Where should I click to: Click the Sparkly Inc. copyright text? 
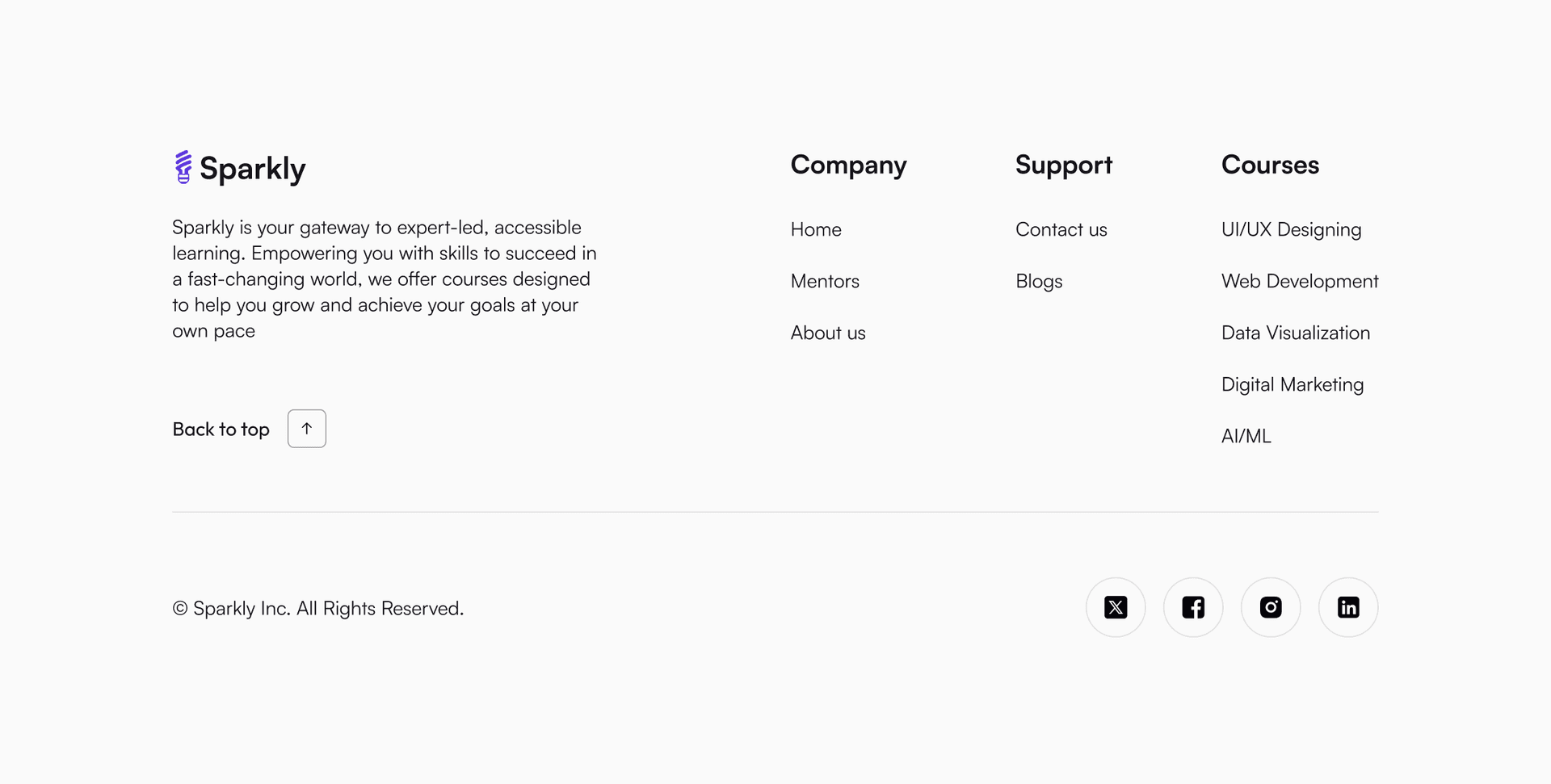point(318,608)
